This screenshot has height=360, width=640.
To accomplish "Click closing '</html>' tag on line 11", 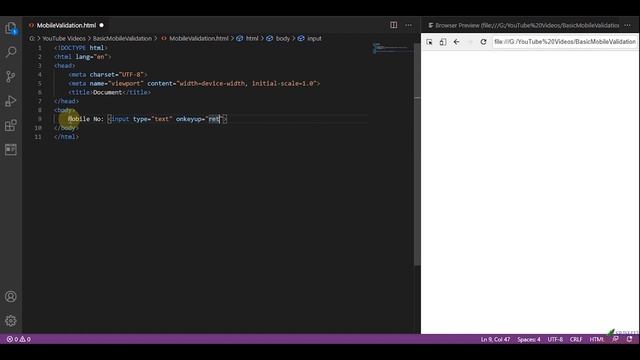I will 66,137.
